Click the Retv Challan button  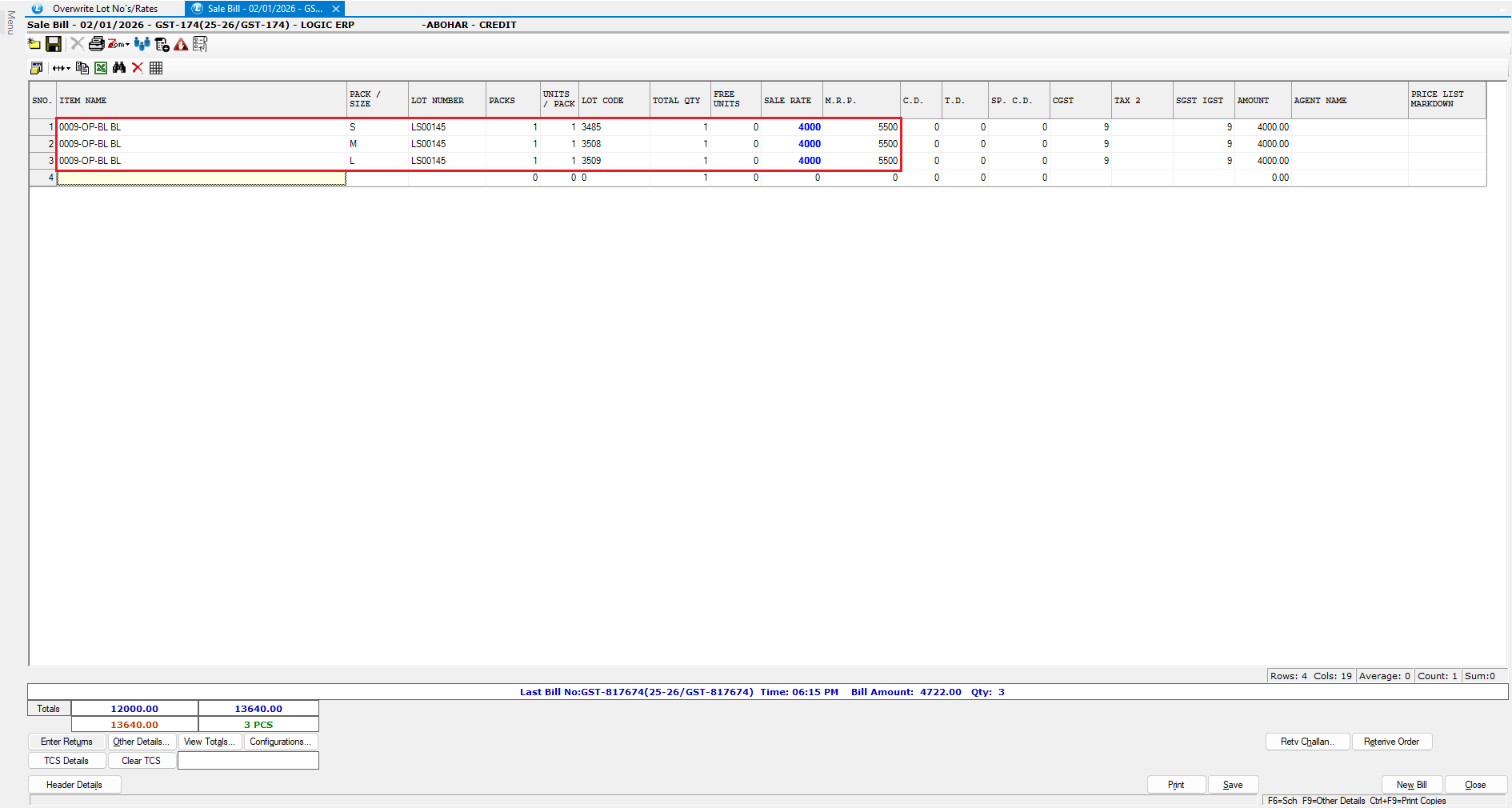click(1307, 742)
